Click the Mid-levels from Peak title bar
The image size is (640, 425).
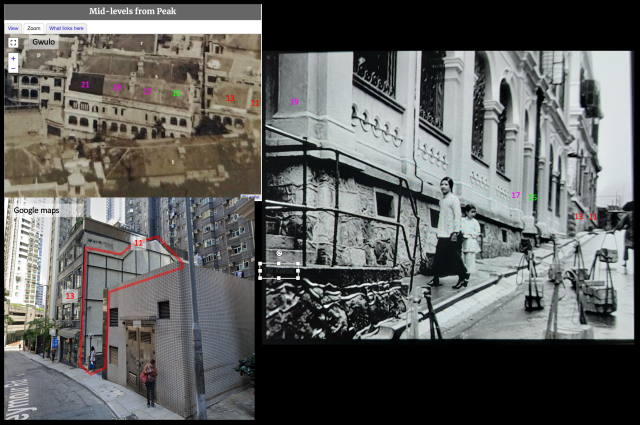(x=133, y=11)
